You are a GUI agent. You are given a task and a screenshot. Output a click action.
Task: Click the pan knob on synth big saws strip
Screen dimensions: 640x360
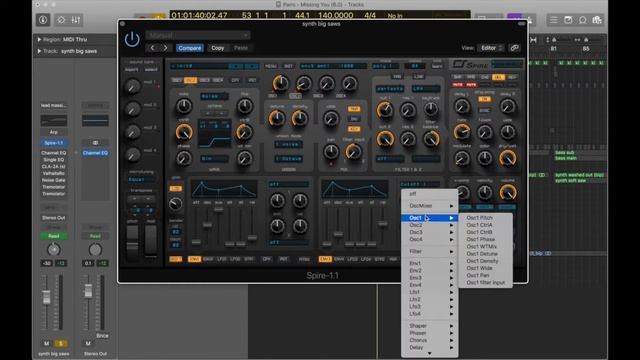point(53,249)
